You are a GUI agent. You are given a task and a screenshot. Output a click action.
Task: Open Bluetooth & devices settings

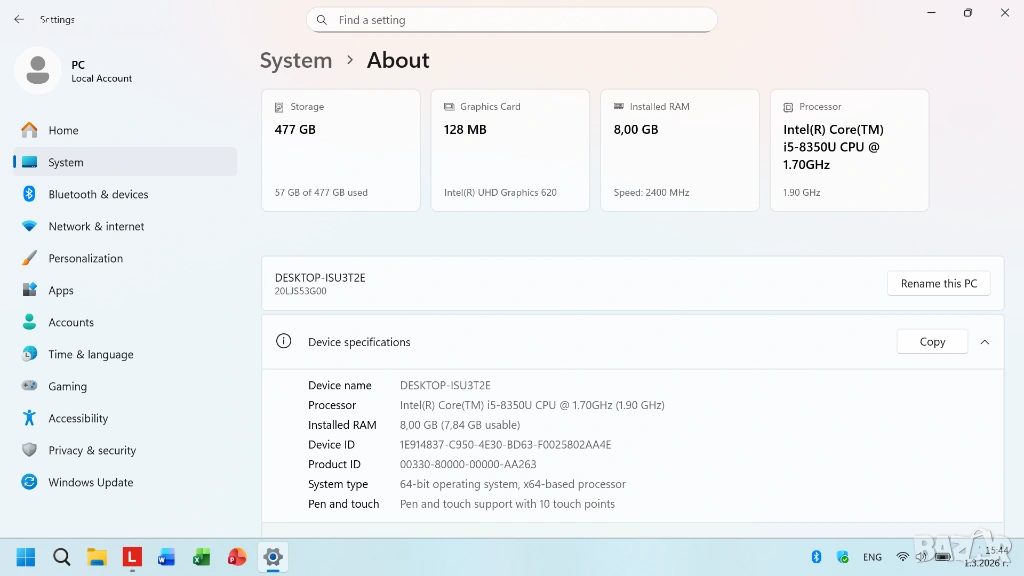tap(98, 194)
